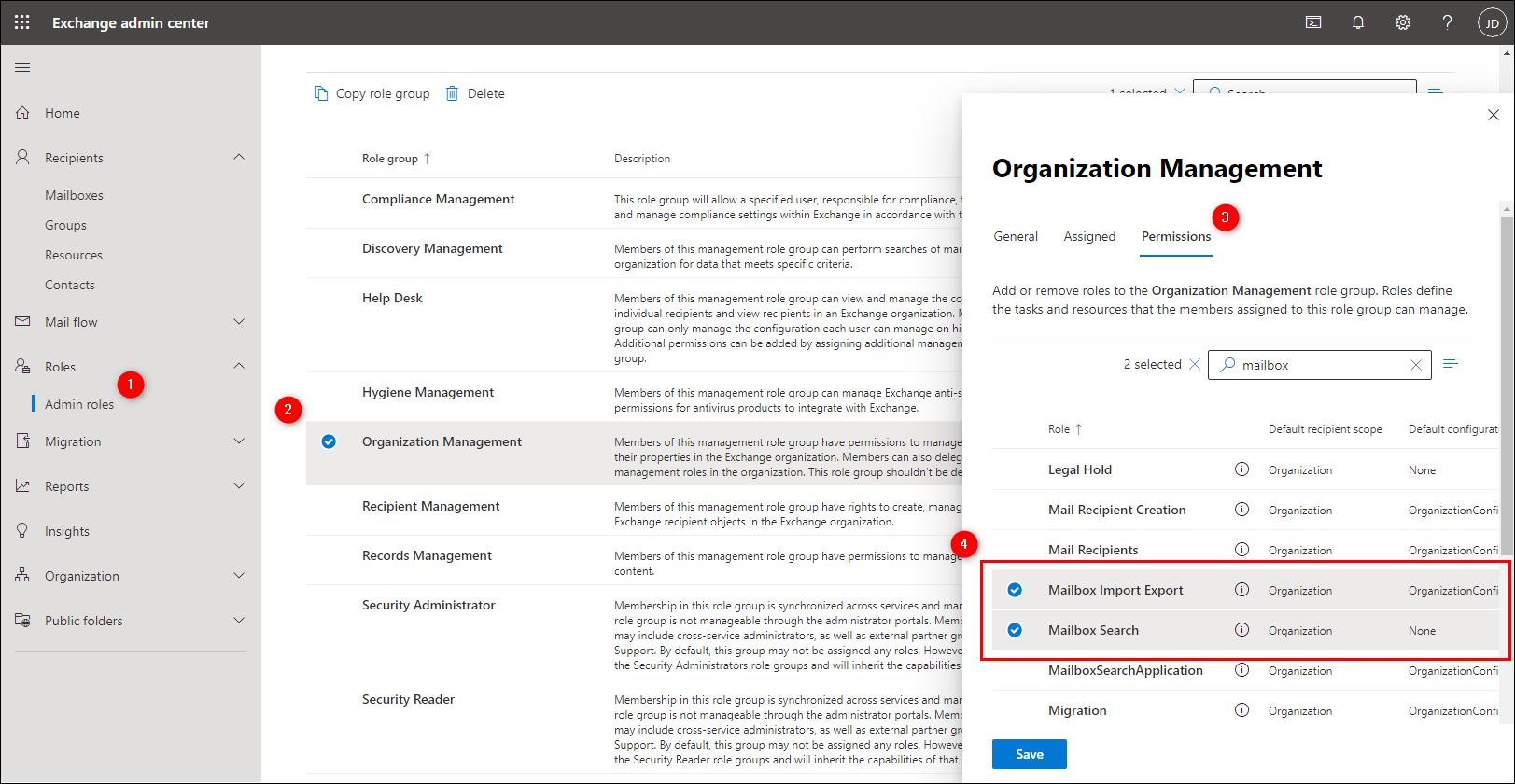Click the Insights lightbulb icon
Screen dimensions: 1515x784
click(22, 530)
